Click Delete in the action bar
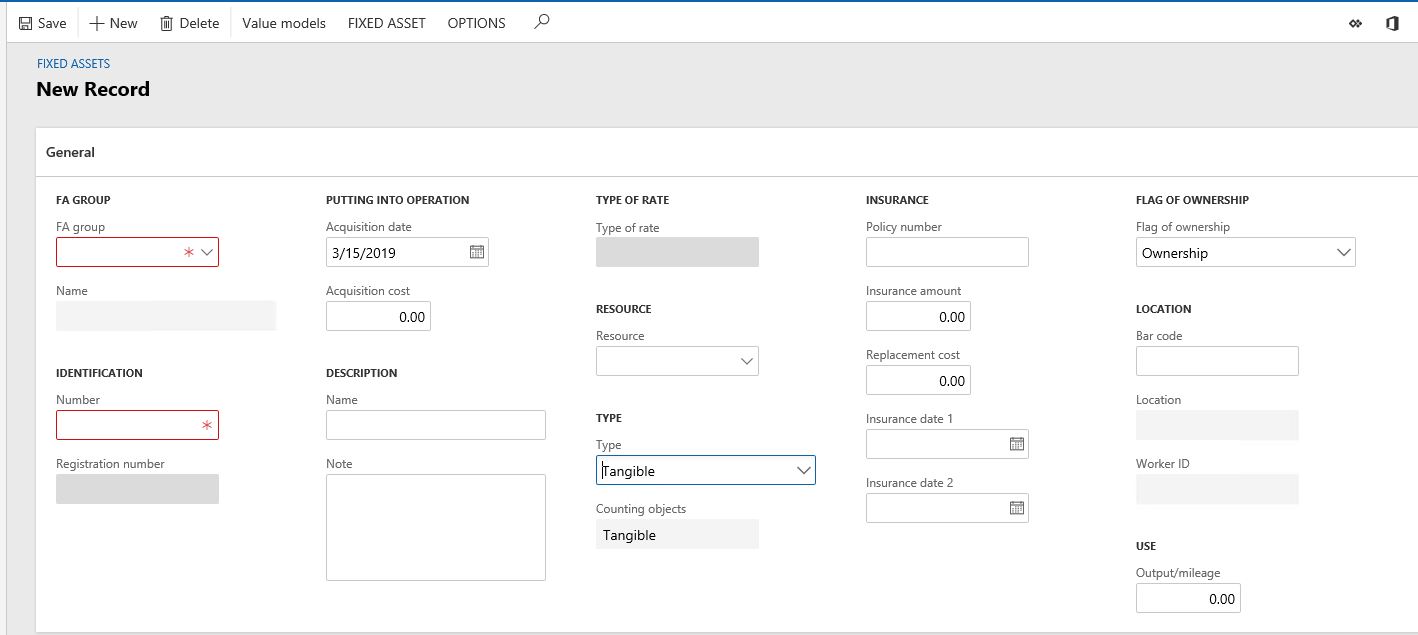Viewport: 1418px width, 635px height. 189,23
